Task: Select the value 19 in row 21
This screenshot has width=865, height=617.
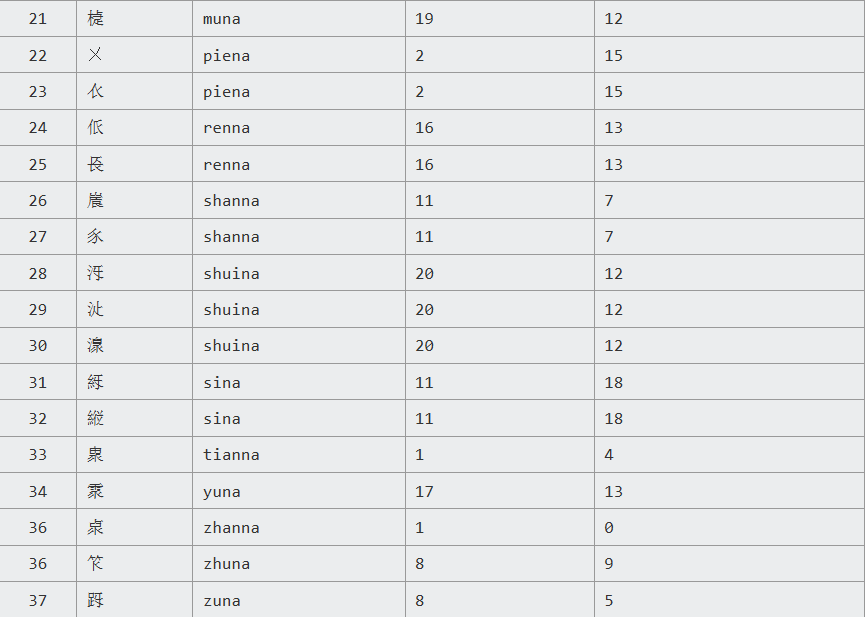Action: [424, 19]
